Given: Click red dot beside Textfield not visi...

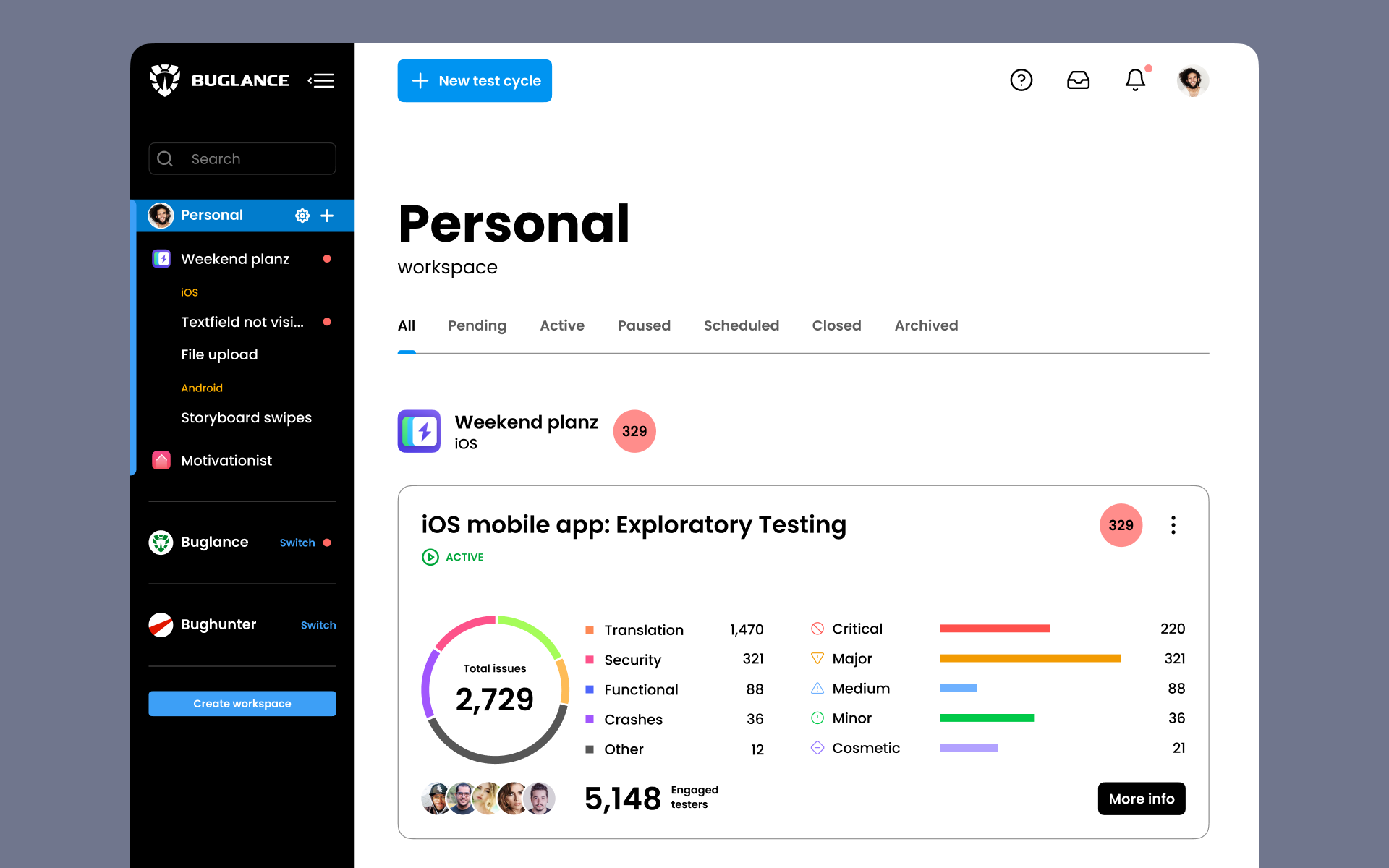Looking at the screenshot, I should pyautogui.click(x=327, y=322).
